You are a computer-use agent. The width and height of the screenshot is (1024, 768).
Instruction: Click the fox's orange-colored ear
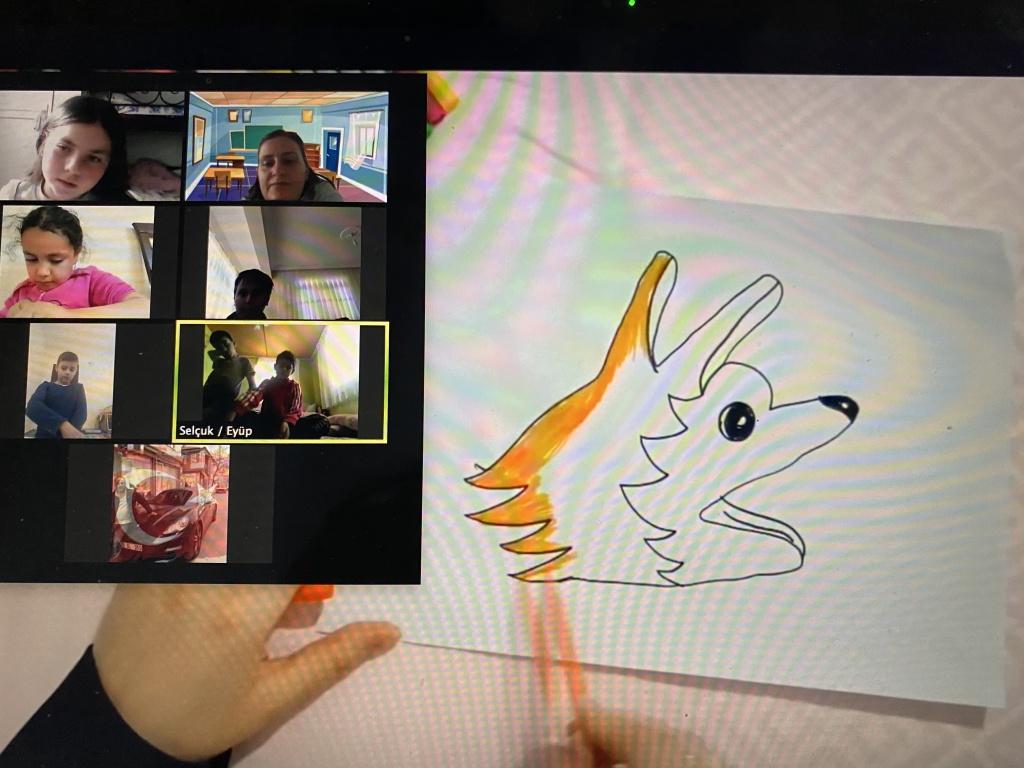(653, 300)
